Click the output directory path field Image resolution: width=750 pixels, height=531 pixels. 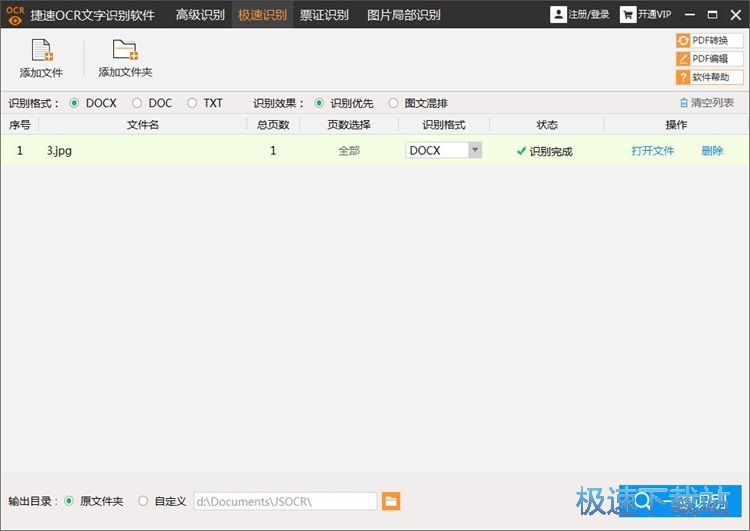pos(284,501)
